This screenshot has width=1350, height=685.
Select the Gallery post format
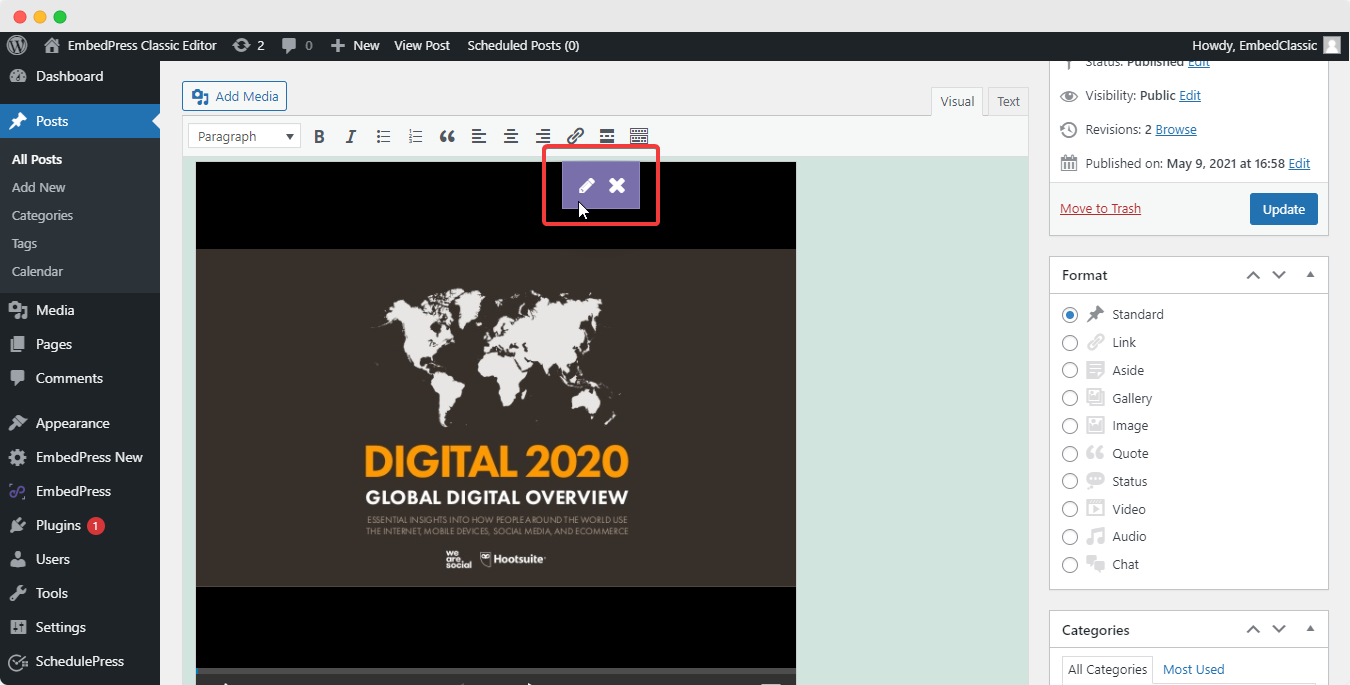point(1070,398)
